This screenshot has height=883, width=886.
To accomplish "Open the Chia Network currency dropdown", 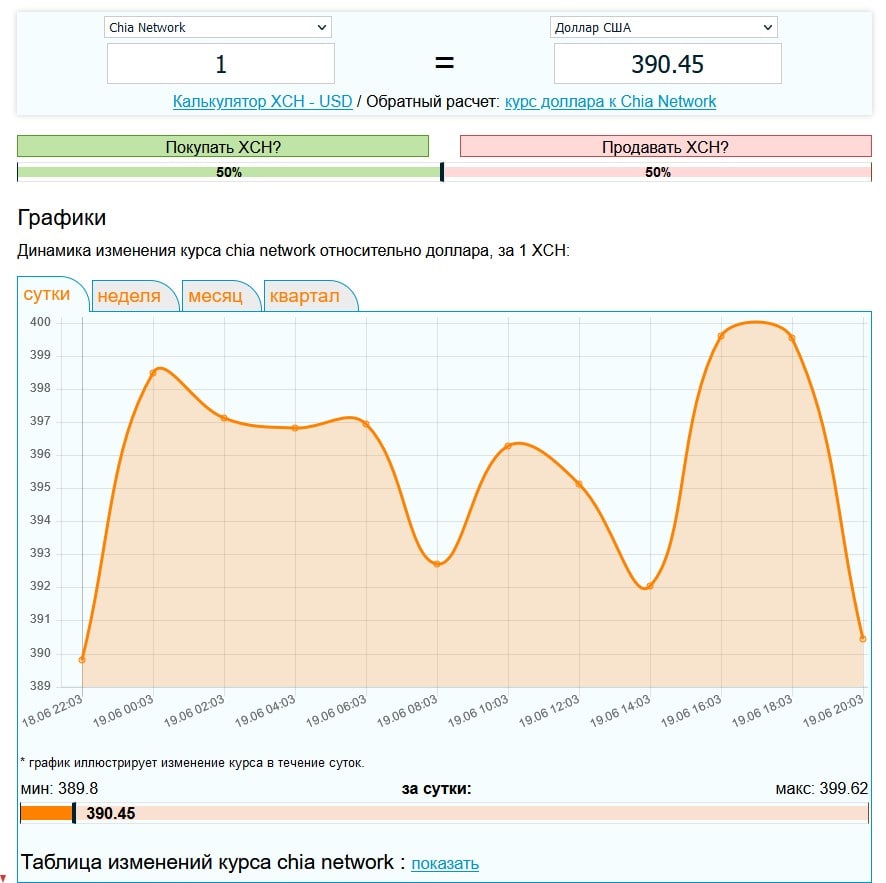I will (x=218, y=27).
